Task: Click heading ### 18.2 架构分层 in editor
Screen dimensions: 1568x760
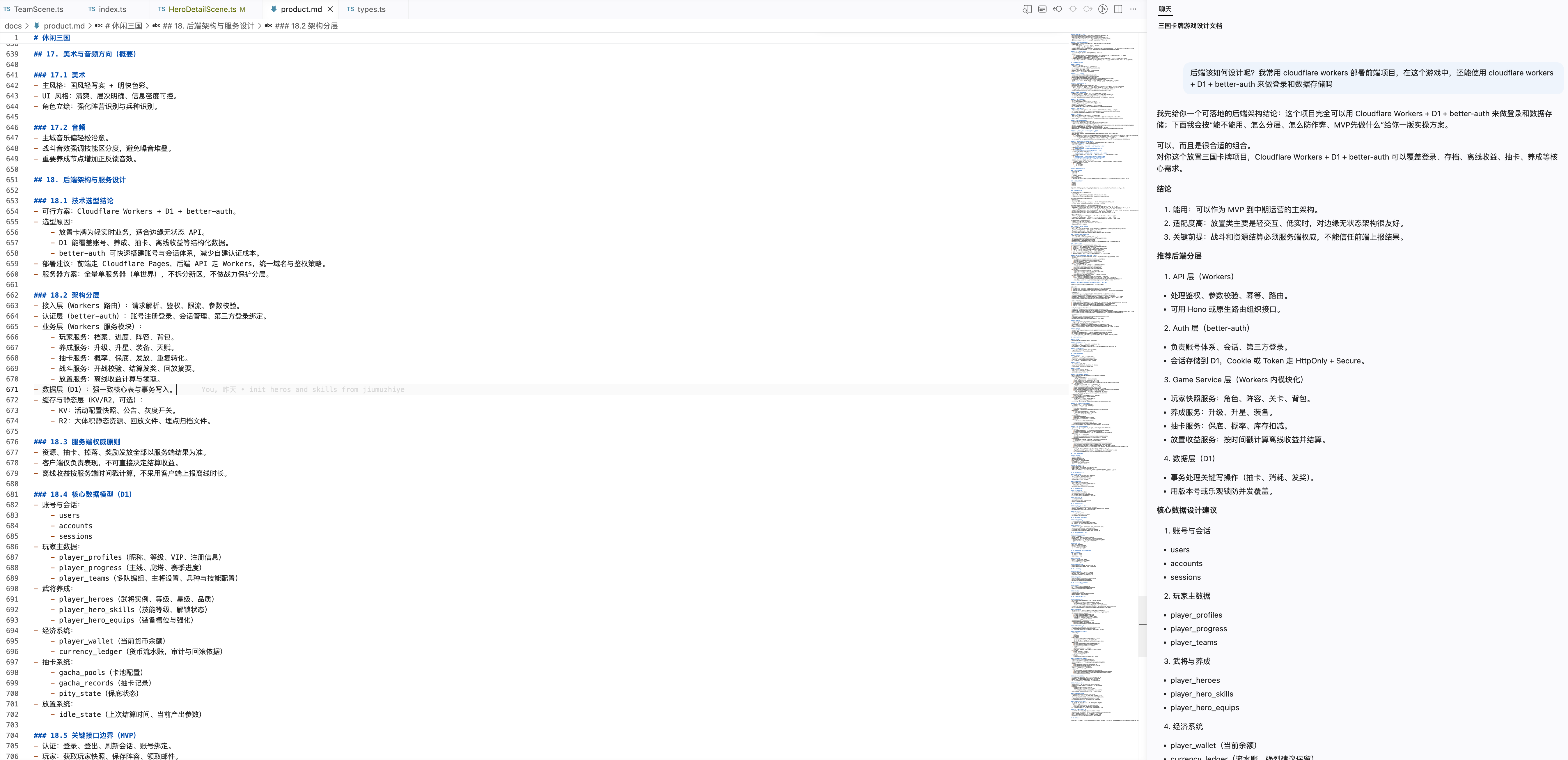Action: [x=66, y=295]
